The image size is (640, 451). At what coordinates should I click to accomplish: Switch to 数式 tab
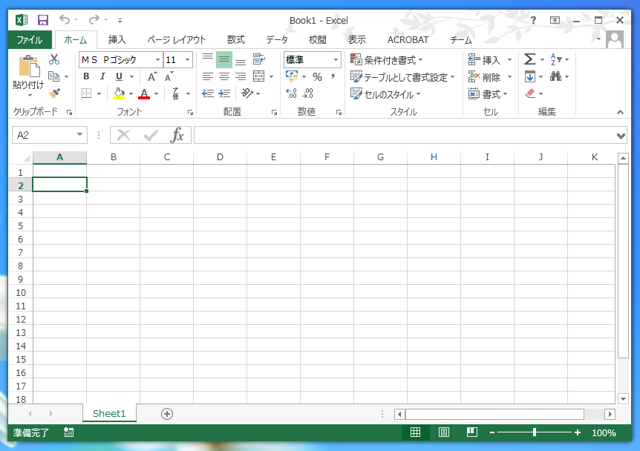tap(236, 40)
